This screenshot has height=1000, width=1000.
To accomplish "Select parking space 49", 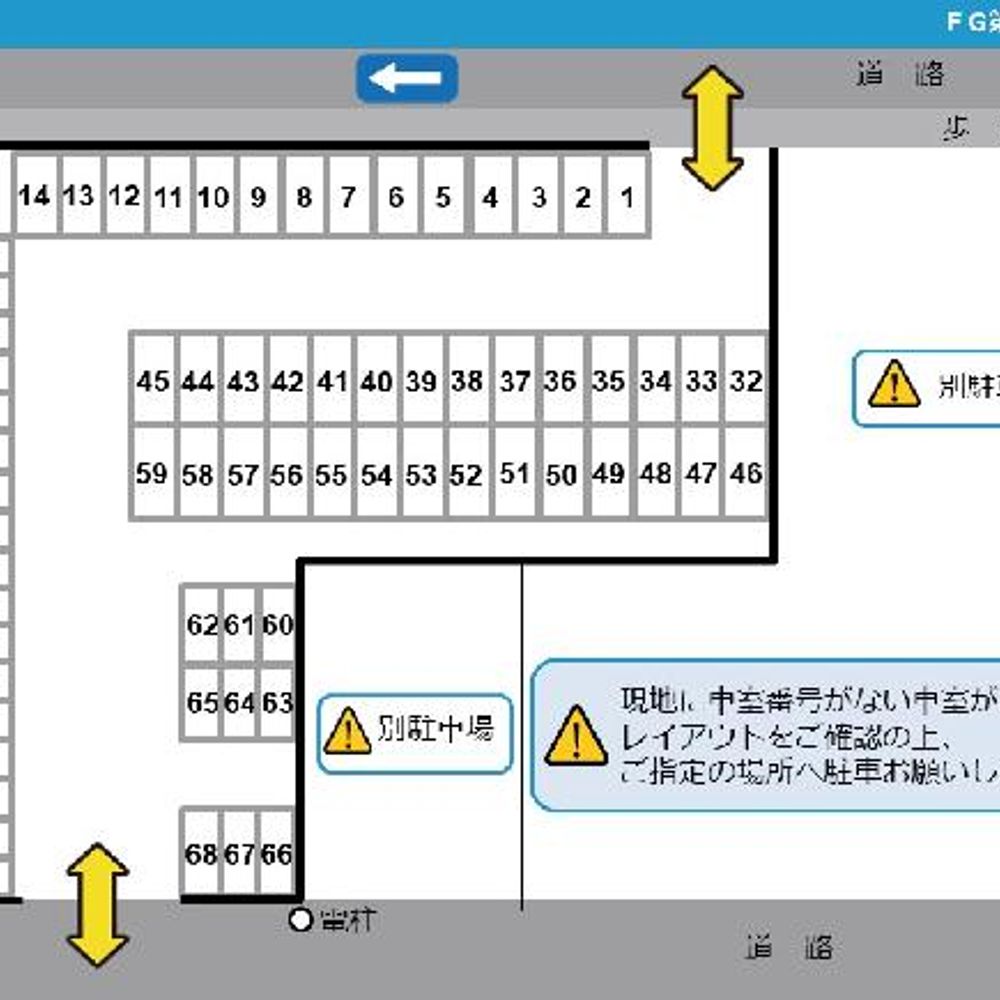I will pyautogui.click(x=609, y=473).
